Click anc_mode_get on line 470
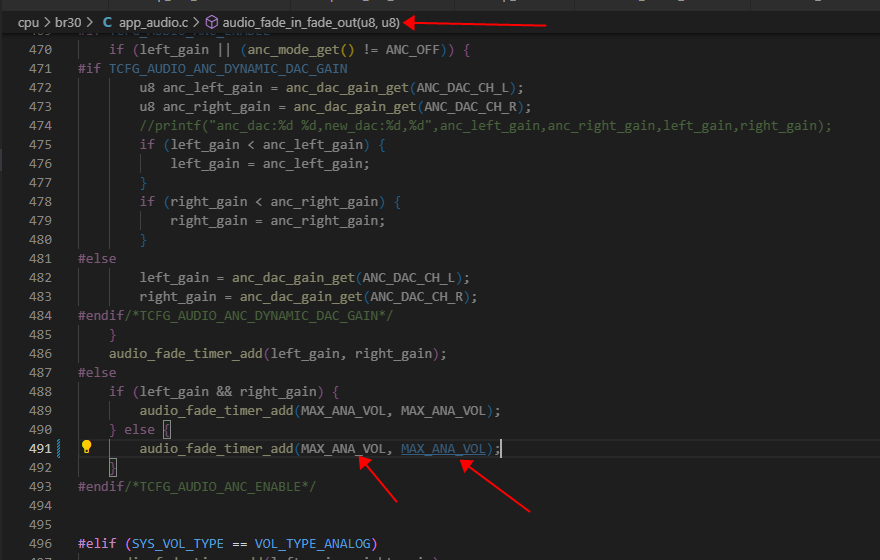The height and width of the screenshot is (560, 880). click(294, 50)
